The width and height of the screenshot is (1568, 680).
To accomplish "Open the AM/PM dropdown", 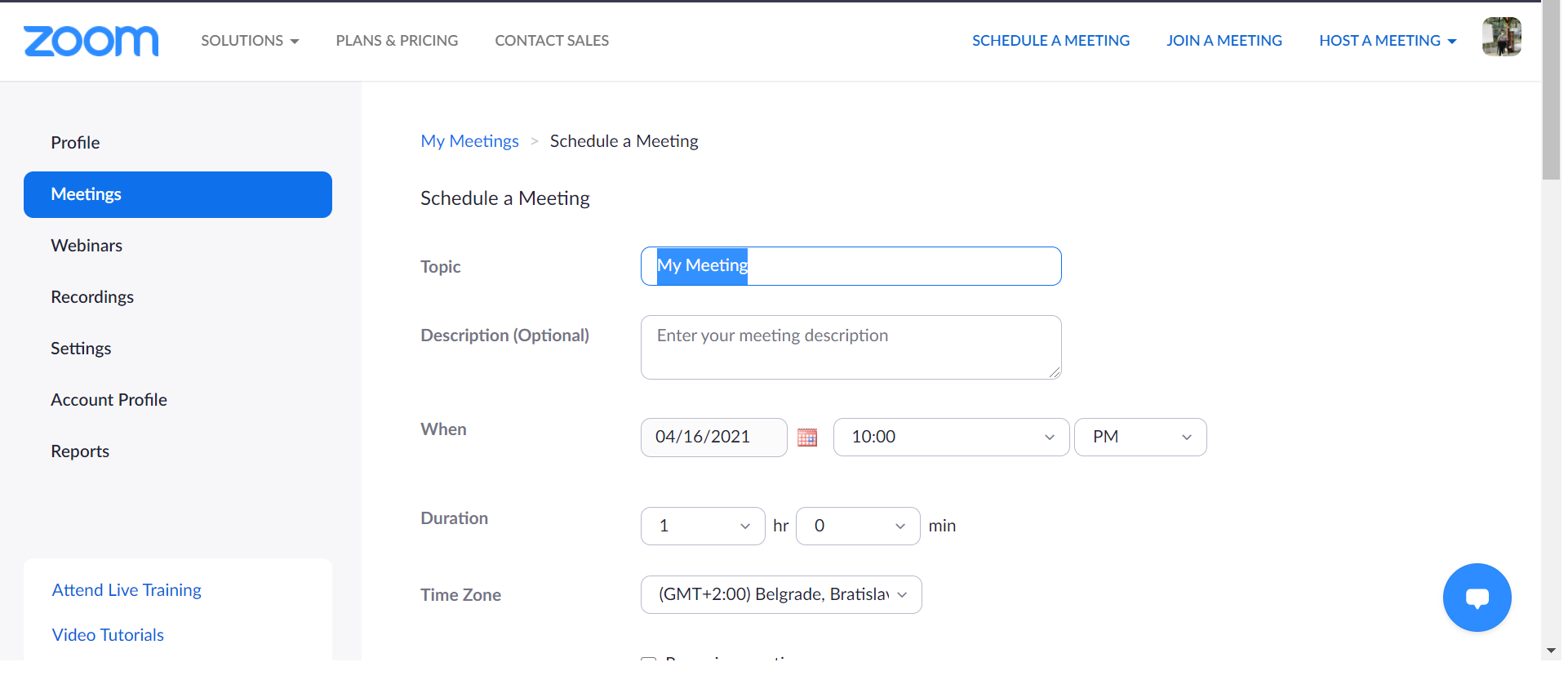I will coord(1140,438).
